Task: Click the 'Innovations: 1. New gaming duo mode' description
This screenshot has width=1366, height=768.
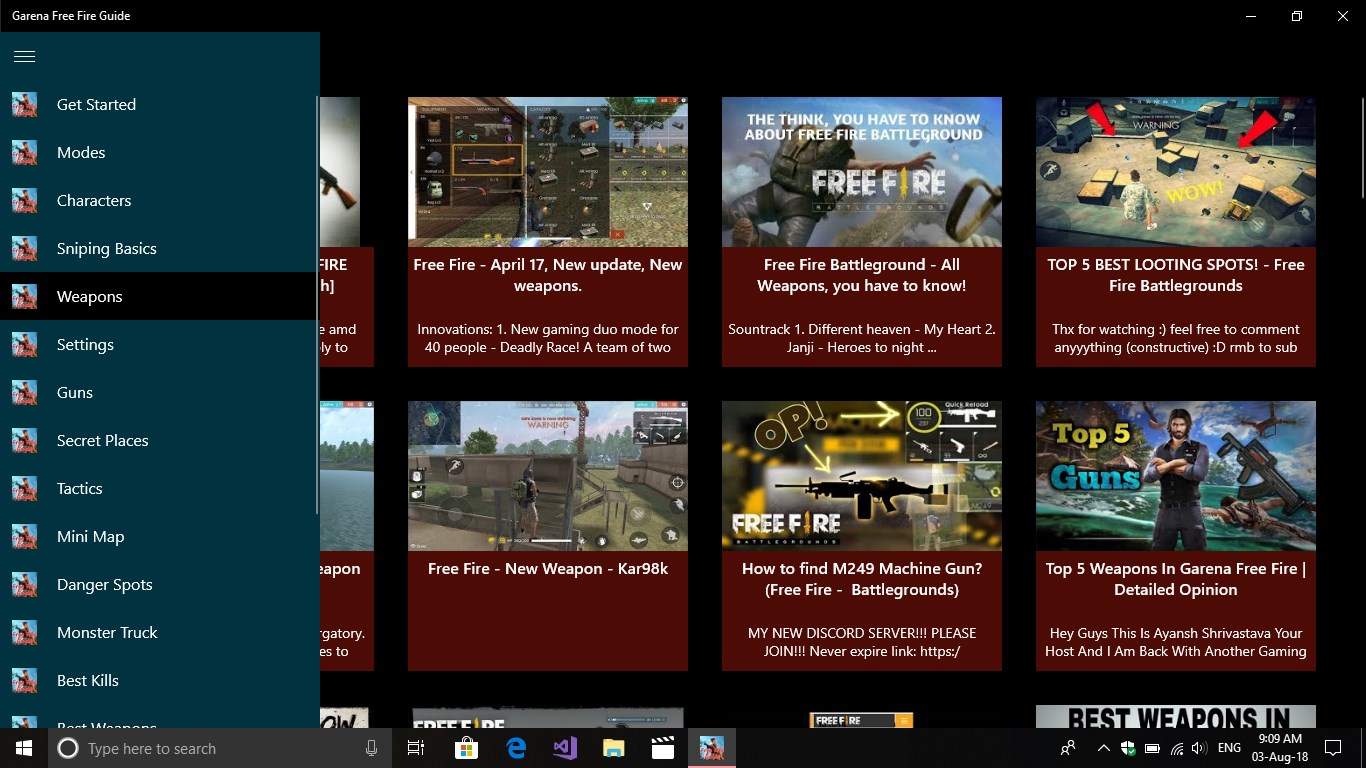Action: click(548, 338)
